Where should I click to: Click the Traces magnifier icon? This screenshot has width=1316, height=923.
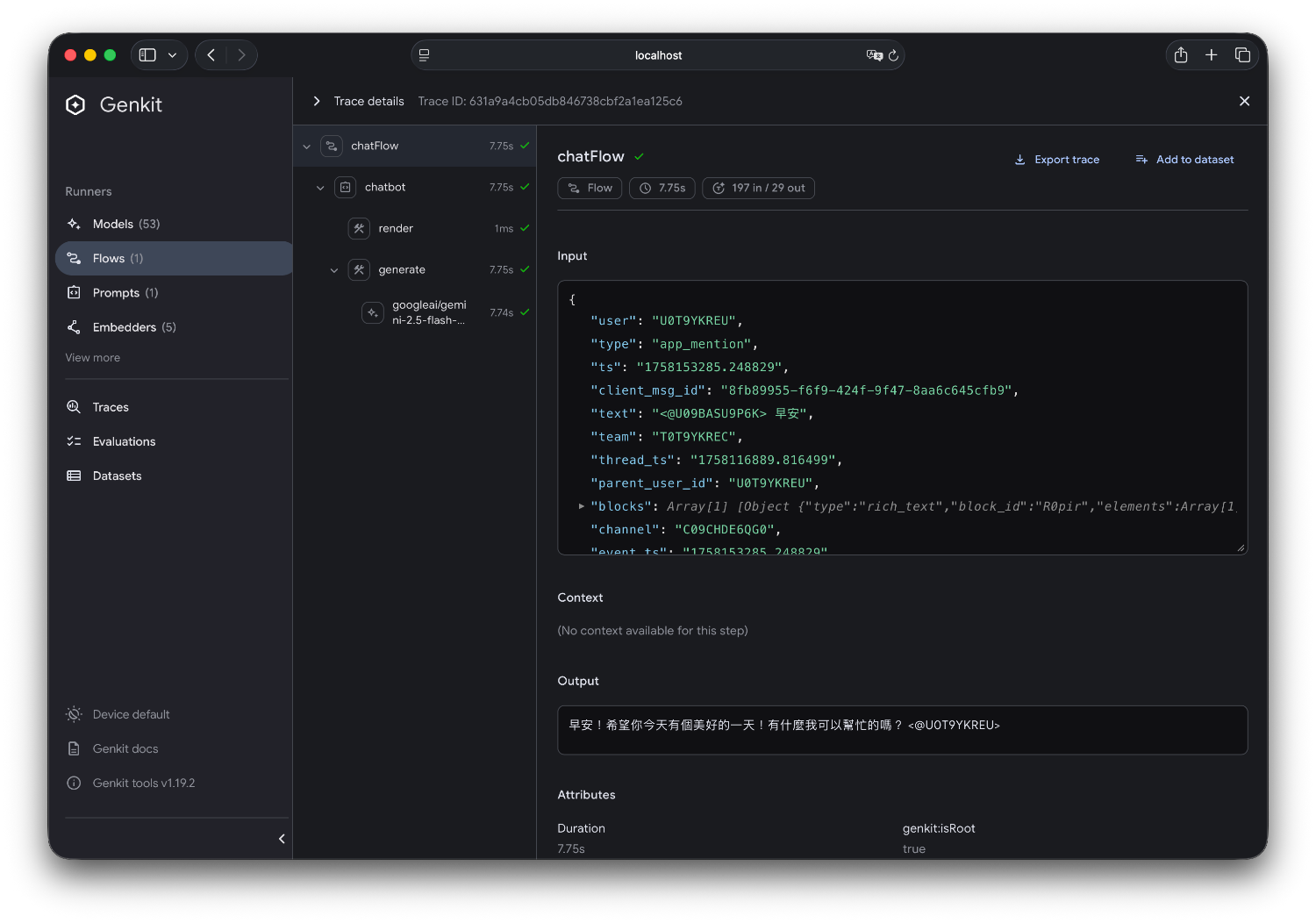pos(75,407)
